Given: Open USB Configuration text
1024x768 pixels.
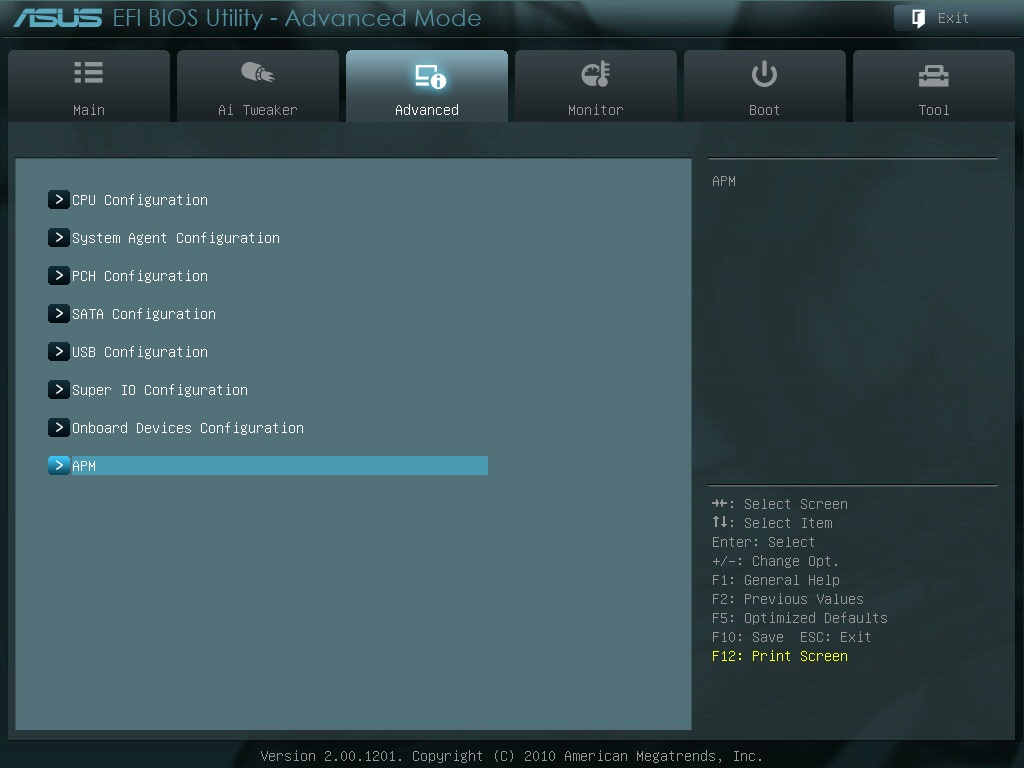Looking at the screenshot, I should (x=140, y=351).
